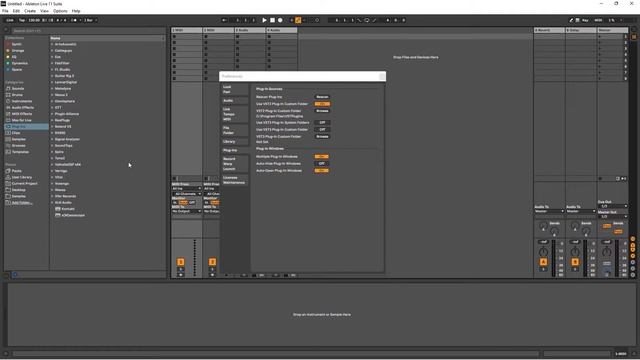Toggle Use VST3 Plug-In System Folders
Viewport: 640px width, 360px height.
322,122
